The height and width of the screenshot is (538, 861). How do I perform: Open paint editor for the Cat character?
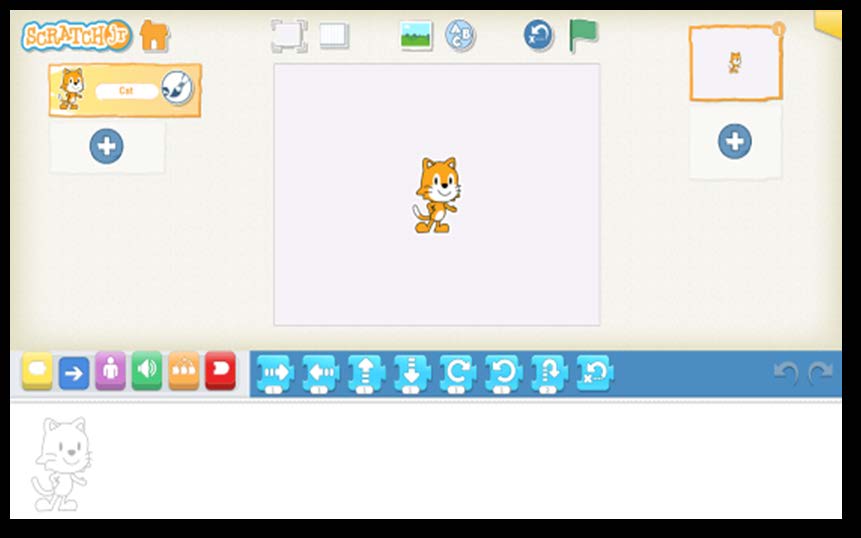(x=177, y=88)
